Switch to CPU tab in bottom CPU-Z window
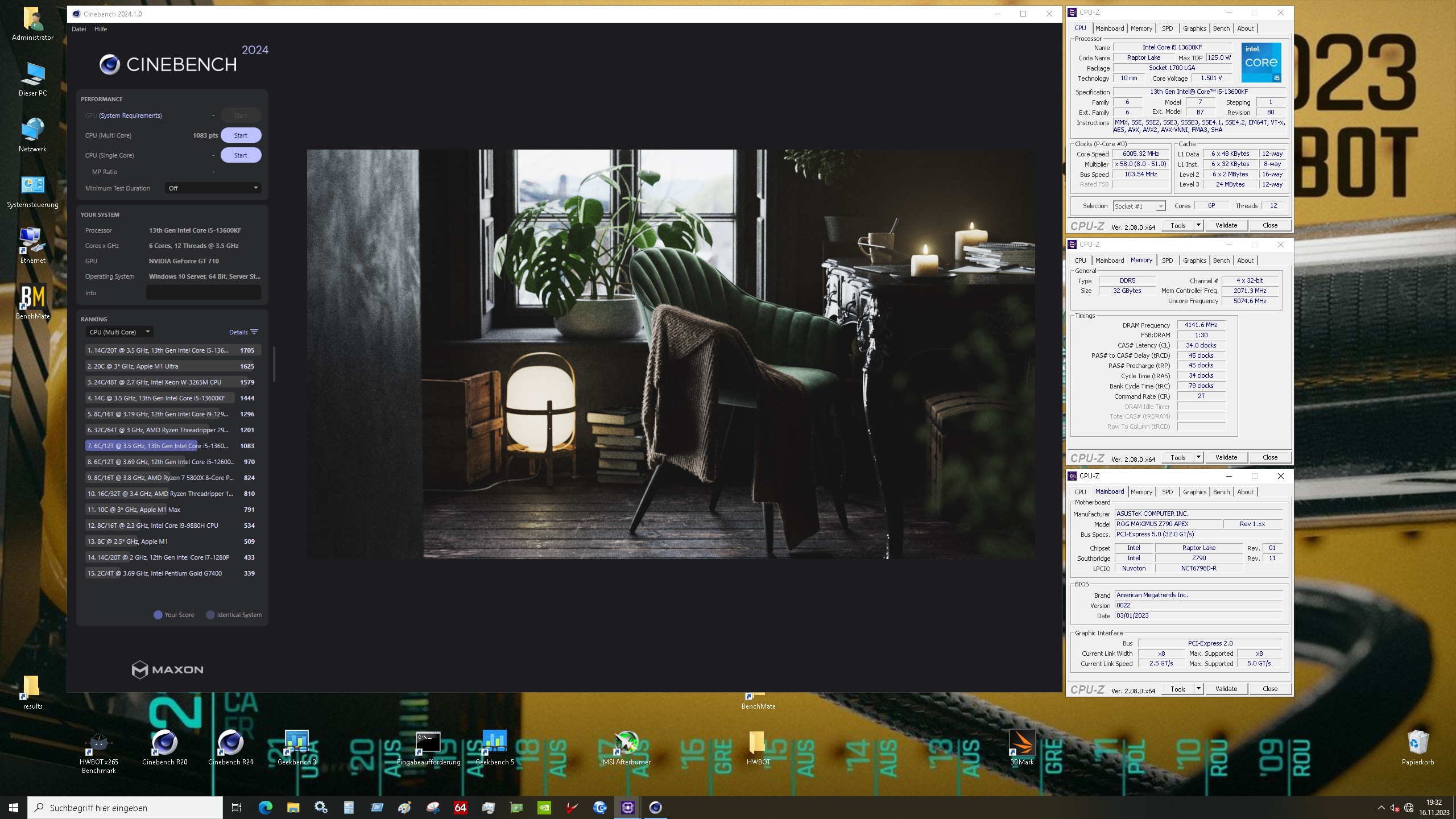The image size is (1456, 819). [x=1080, y=492]
